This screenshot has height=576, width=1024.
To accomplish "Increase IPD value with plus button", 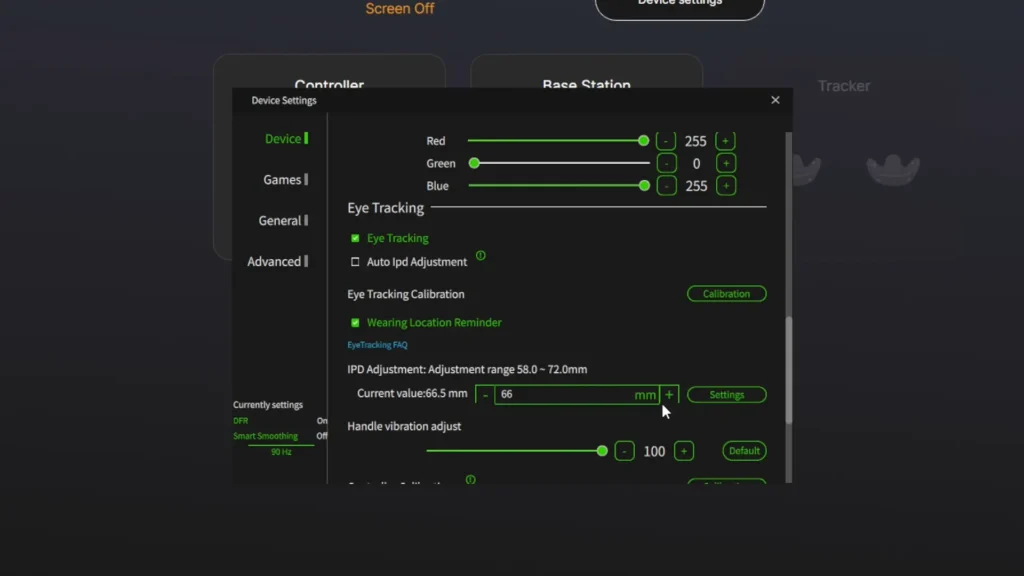I will 669,394.
